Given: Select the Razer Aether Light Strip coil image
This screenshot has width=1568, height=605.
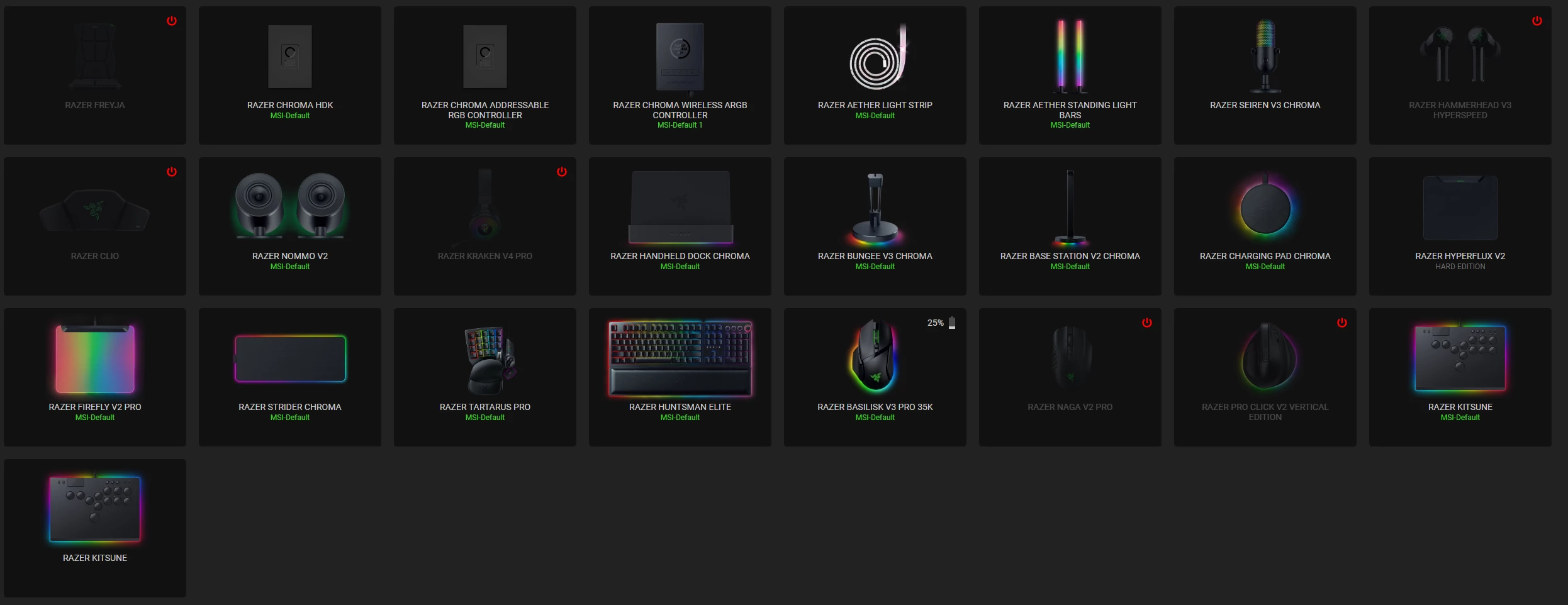Looking at the screenshot, I should pyautogui.click(x=878, y=57).
